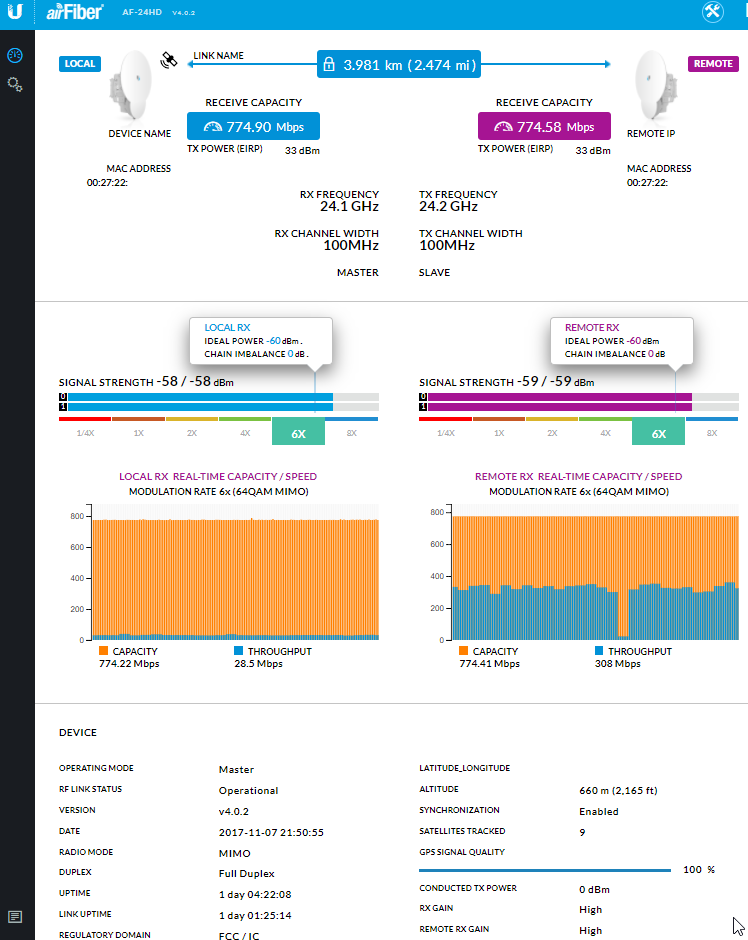748x940 pixels.
Task: Click the remote receive capacity 774.58 Mbps box
Action: coord(544,127)
